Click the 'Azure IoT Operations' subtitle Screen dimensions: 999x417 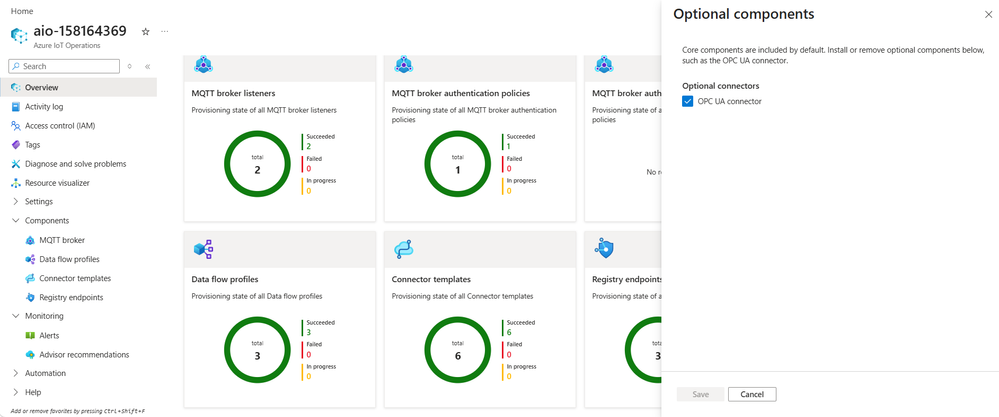click(x=67, y=45)
